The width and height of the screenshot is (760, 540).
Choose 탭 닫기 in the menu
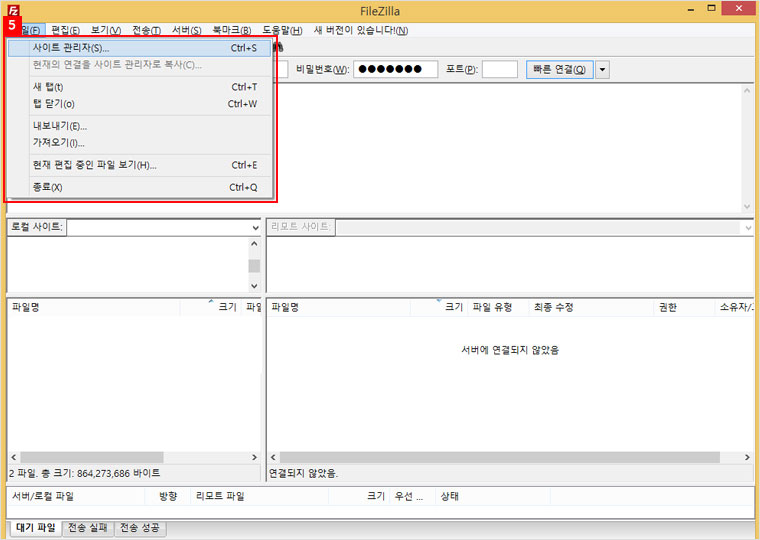tap(53, 104)
